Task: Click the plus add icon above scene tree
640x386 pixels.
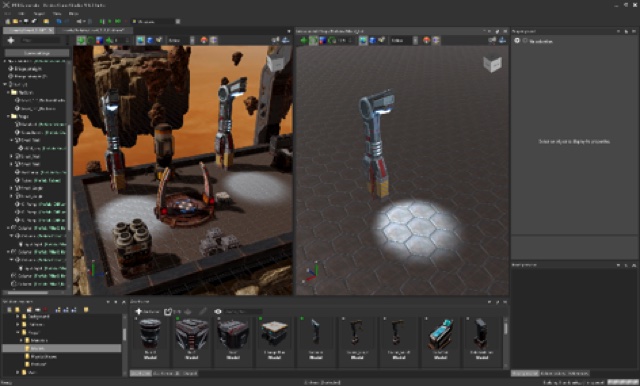Action: click(x=11, y=40)
